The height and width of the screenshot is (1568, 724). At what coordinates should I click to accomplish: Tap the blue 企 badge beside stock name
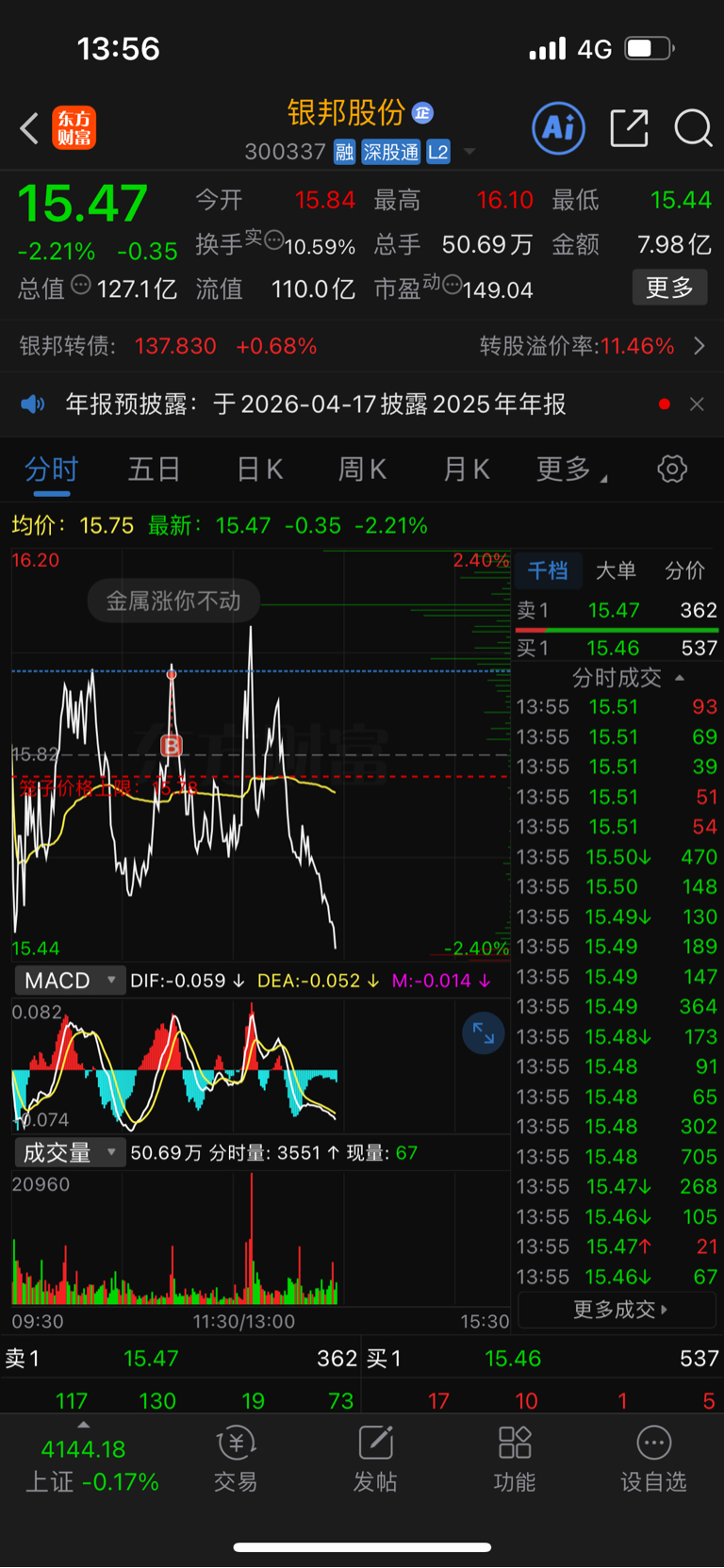pyautogui.click(x=422, y=113)
